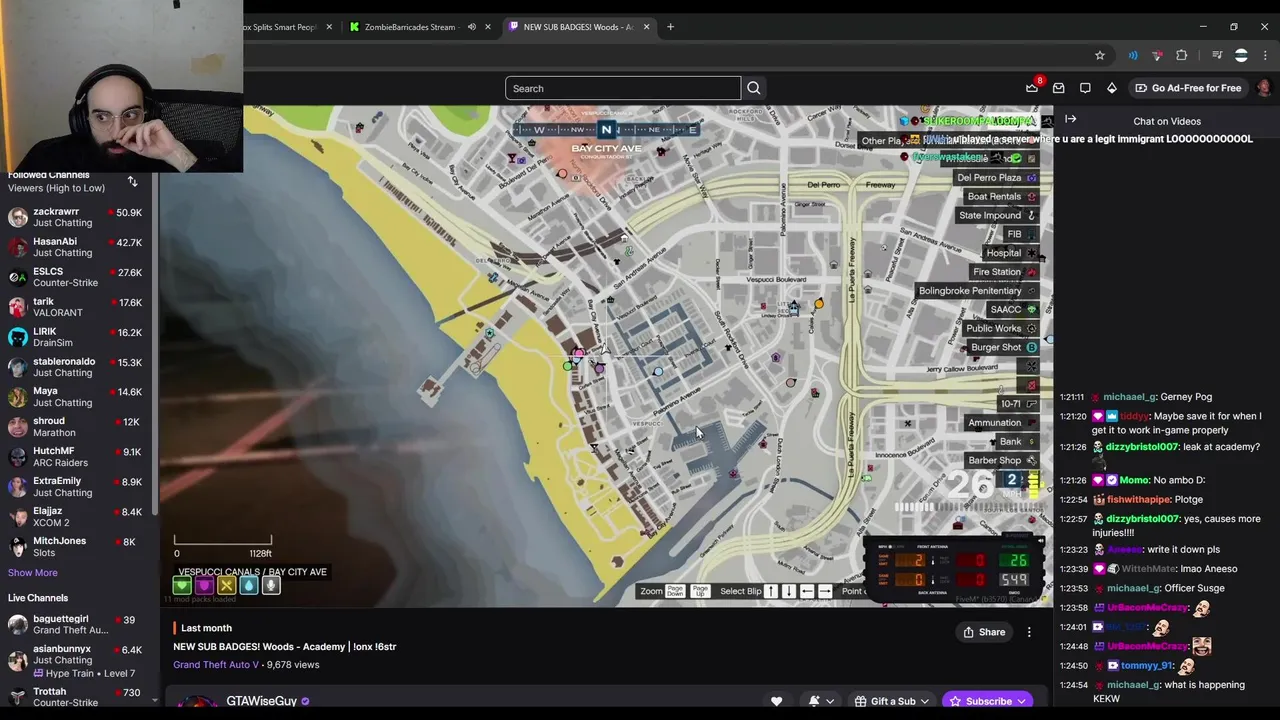Screen dimensions: 1280x720
Task: Expand the Subscribe dropdown button
Action: 1021,701
